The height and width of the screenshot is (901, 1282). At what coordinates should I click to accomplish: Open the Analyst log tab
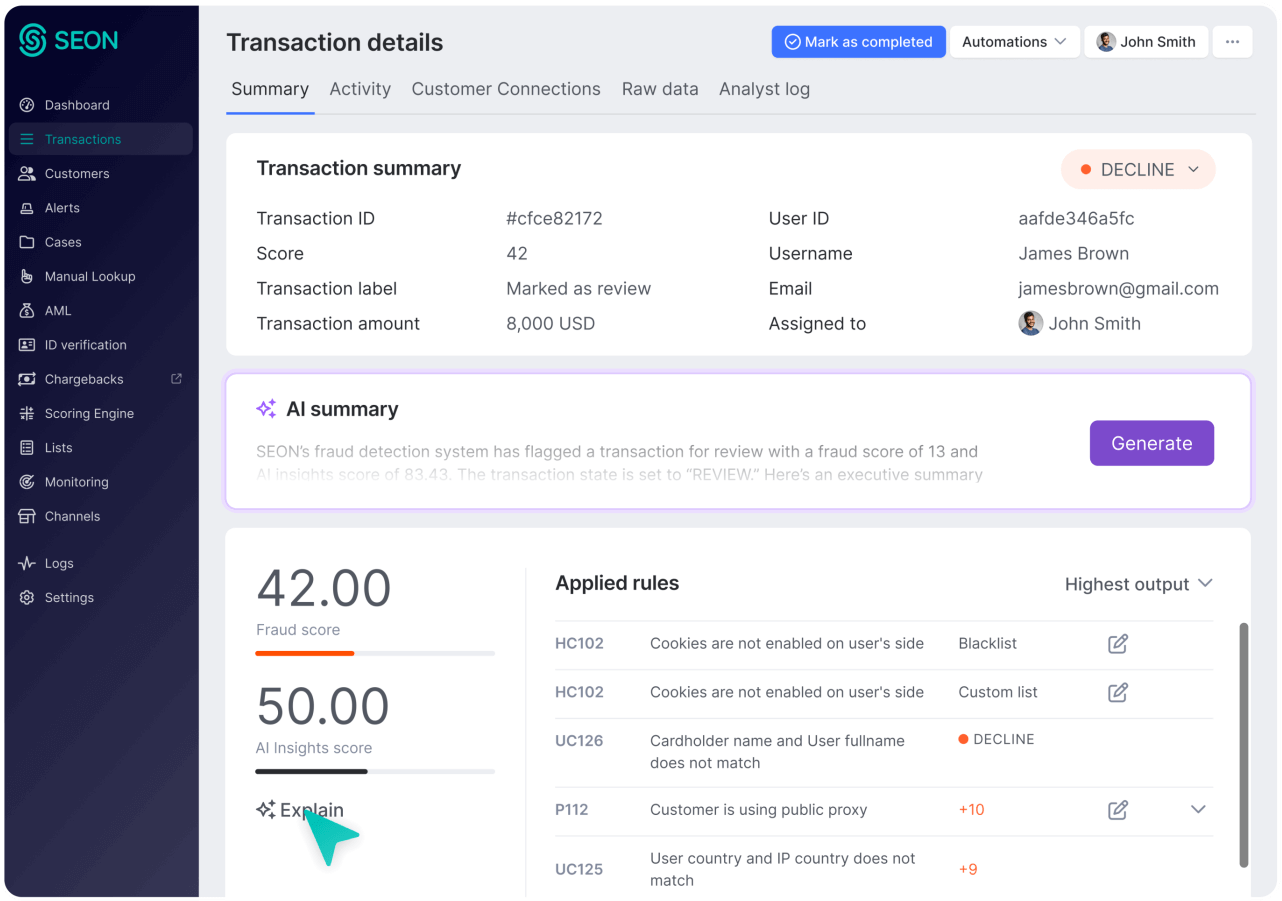pyautogui.click(x=764, y=89)
